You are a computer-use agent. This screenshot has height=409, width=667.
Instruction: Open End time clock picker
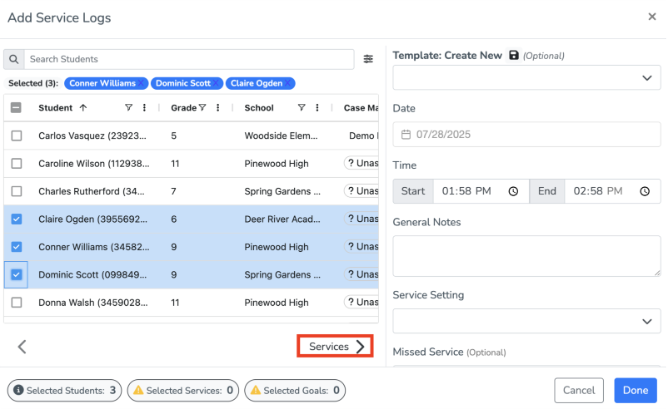coord(645,192)
